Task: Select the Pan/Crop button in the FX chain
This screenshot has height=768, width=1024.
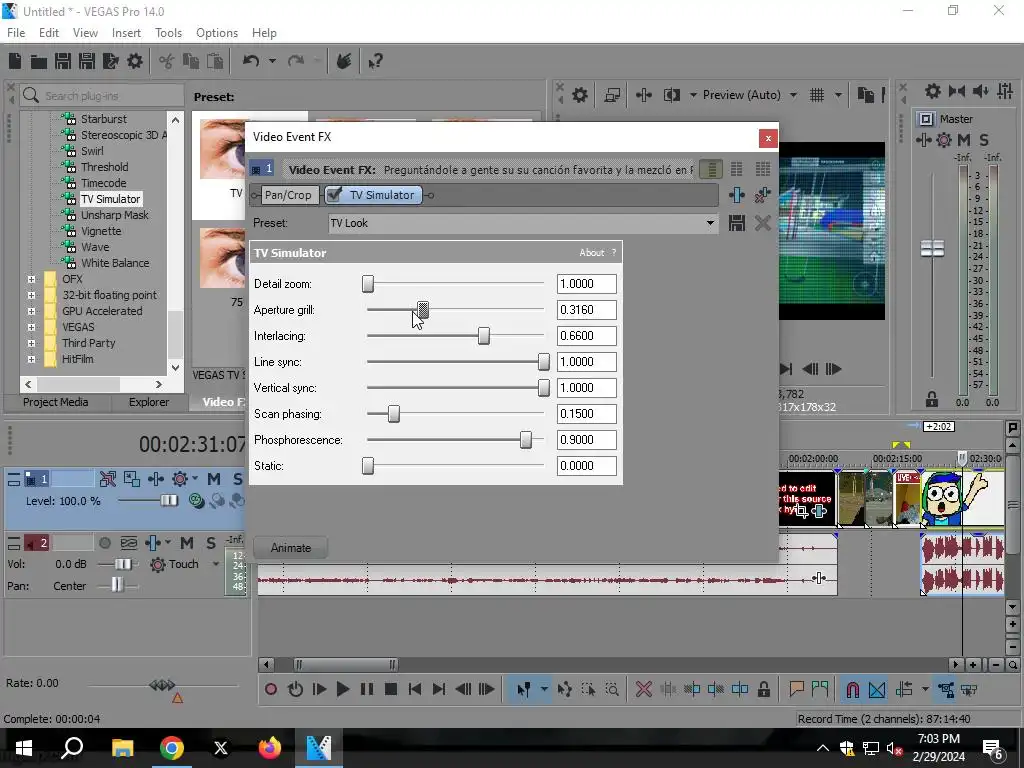Action: tap(288, 195)
